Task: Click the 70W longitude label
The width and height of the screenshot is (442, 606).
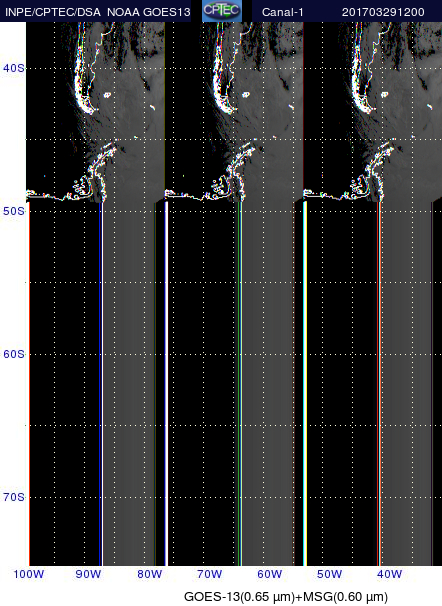Action: click(209, 574)
